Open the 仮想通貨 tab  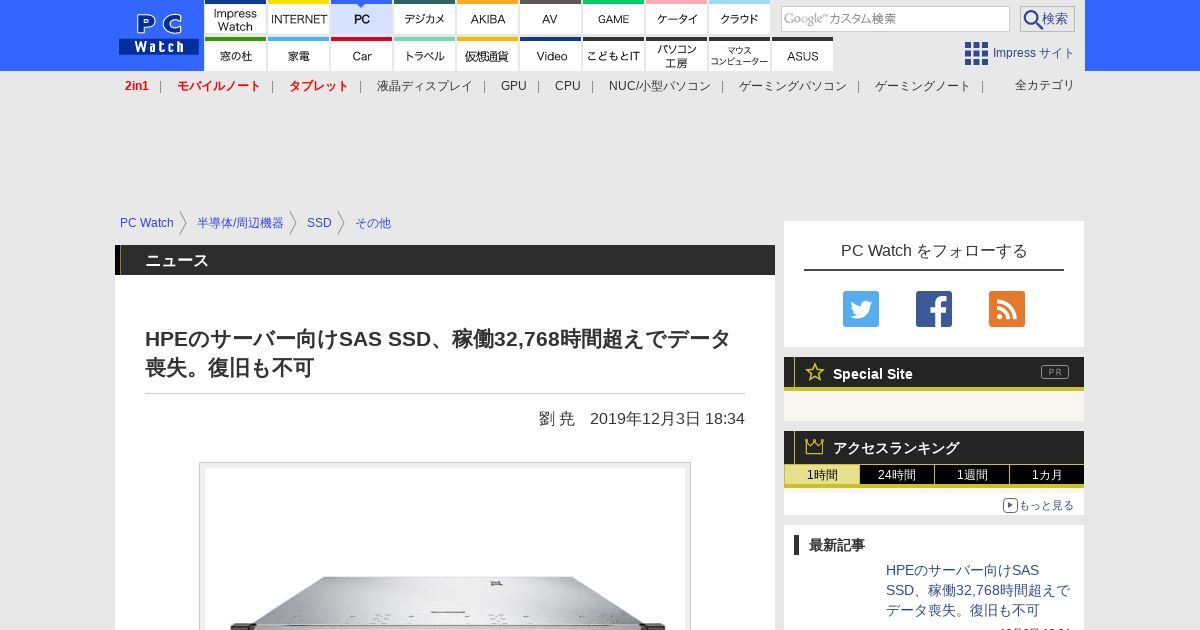coord(488,54)
